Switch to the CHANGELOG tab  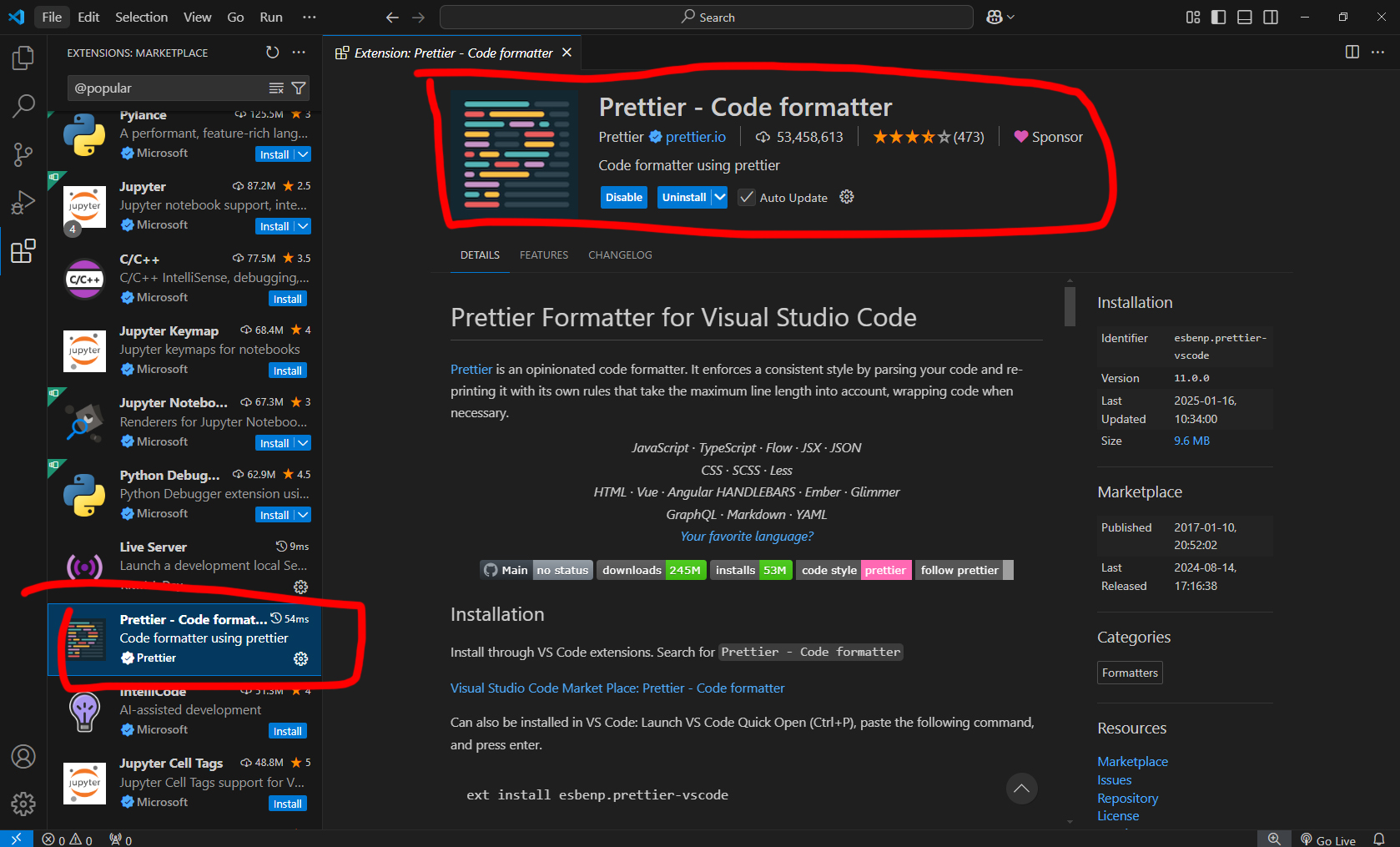[x=620, y=255]
